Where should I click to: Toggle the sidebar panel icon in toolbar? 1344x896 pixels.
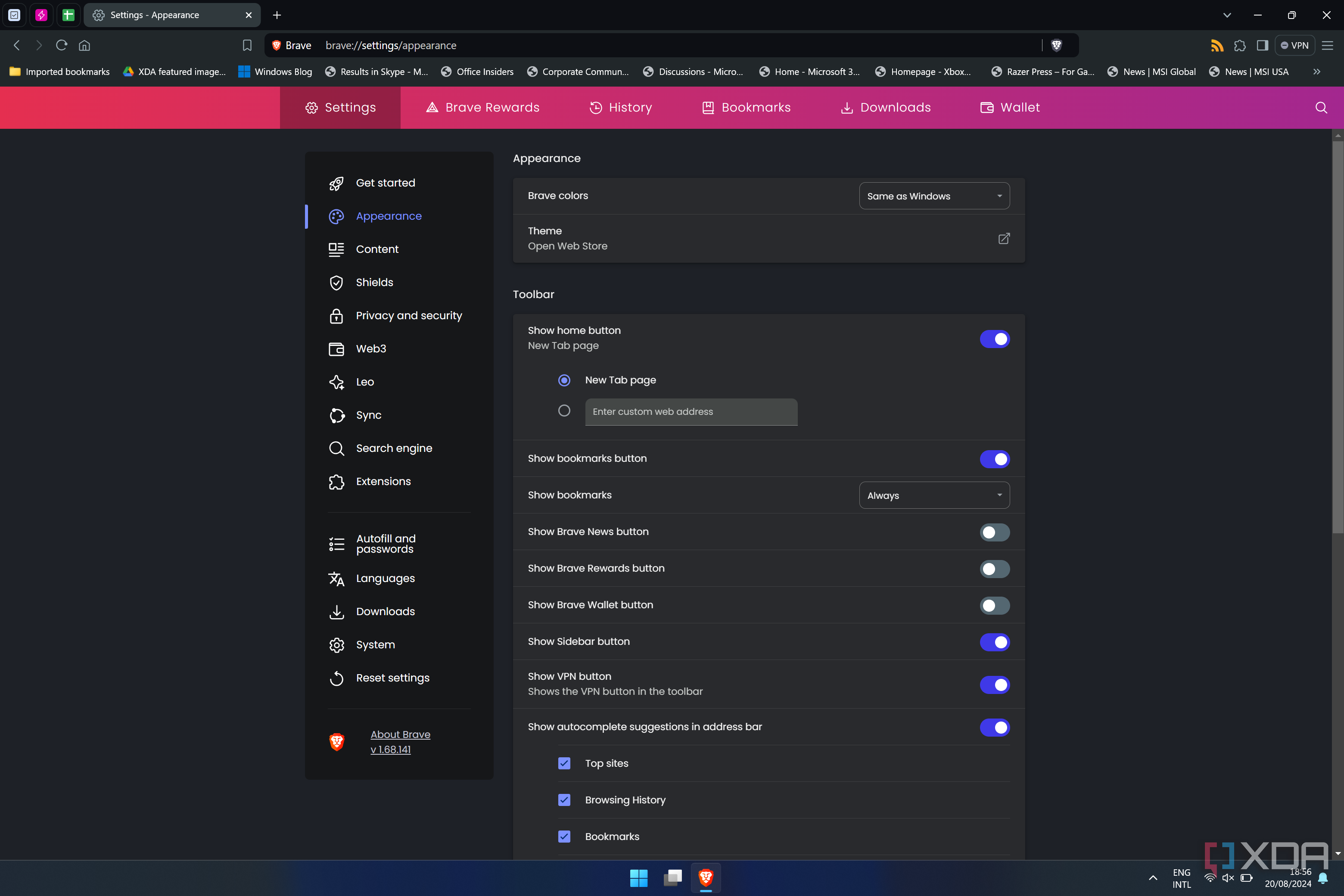tap(1262, 45)
